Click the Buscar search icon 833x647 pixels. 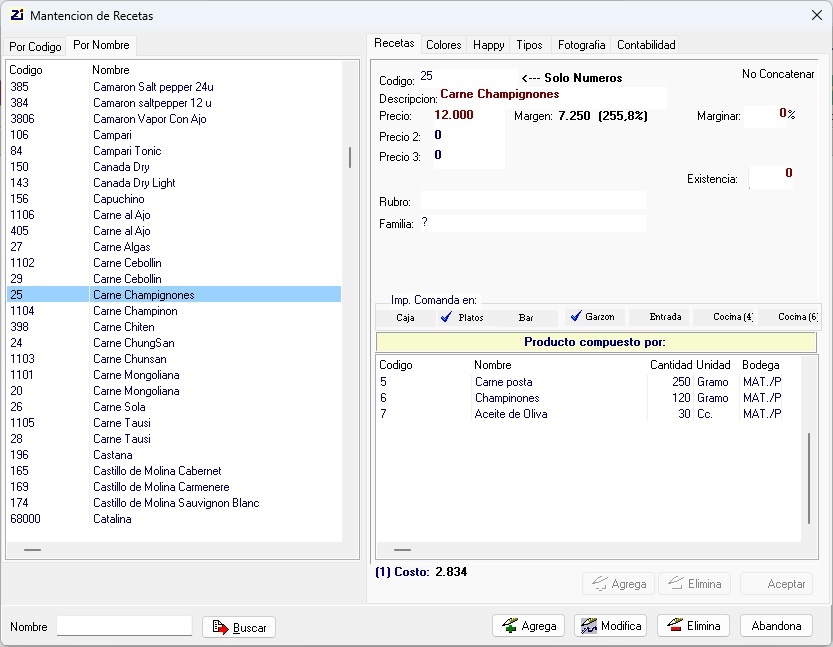coord(220,627)
